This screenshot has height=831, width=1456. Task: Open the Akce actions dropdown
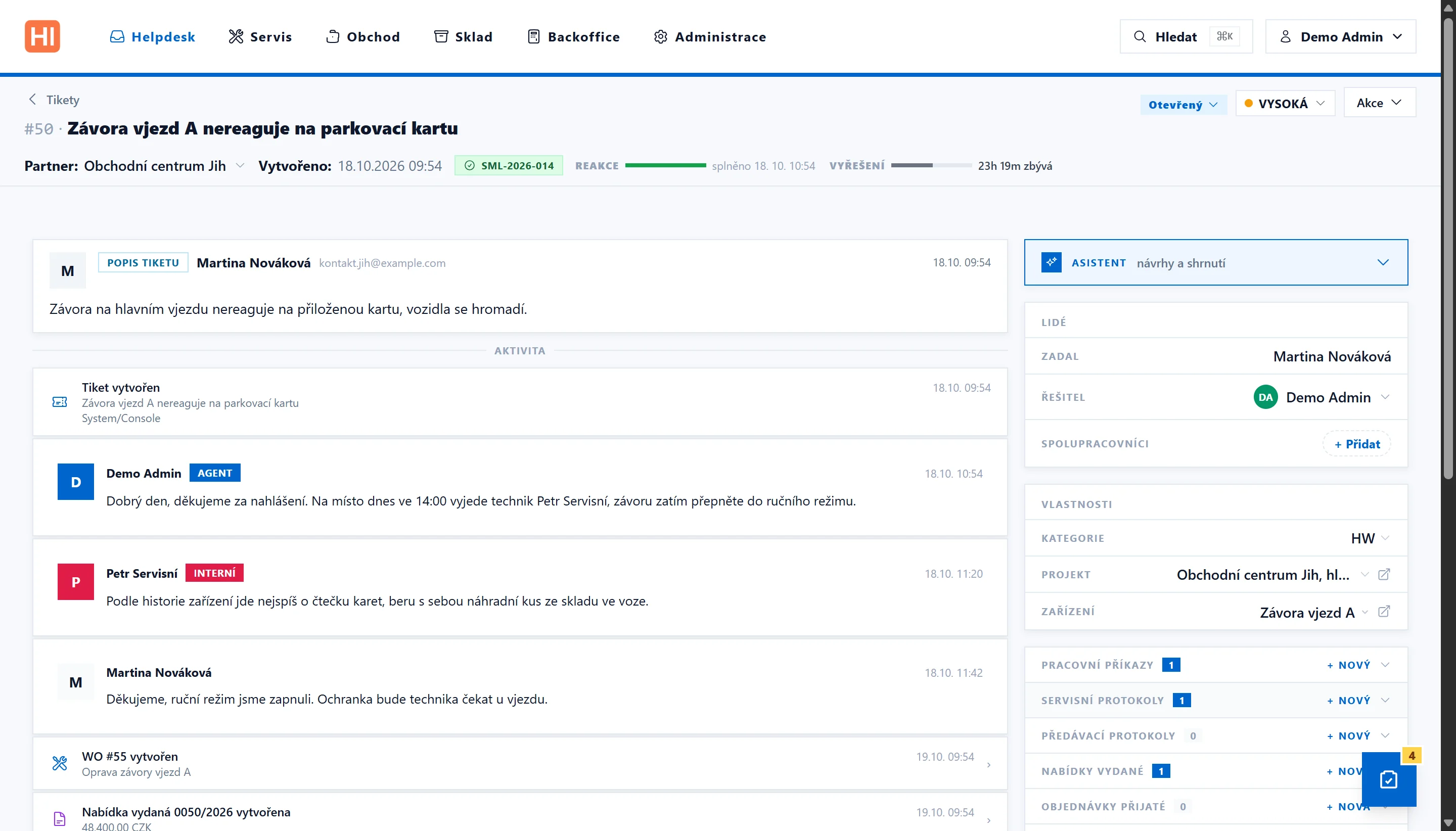(x=1380, y=102)
